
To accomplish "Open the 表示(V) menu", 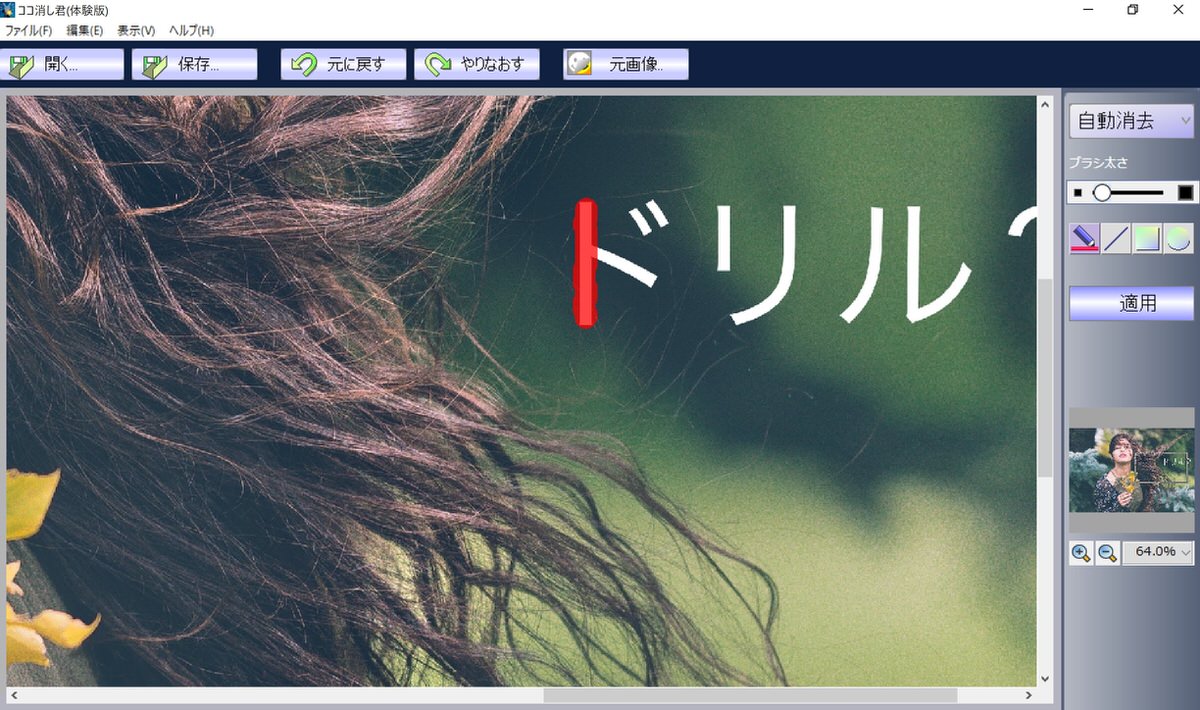I will tap(136, 31).
